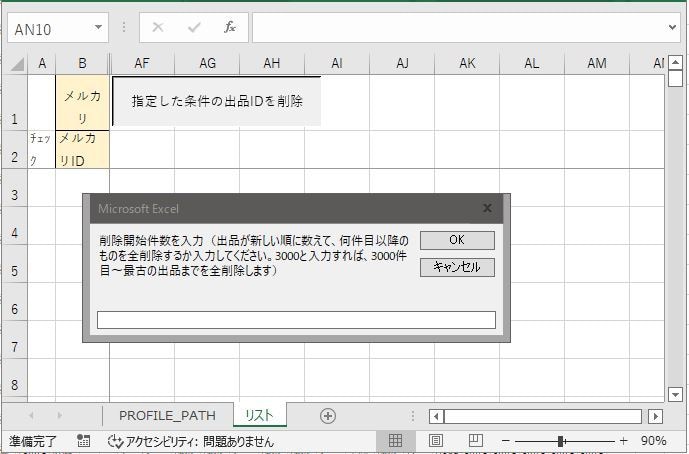The width and height of the screenshot is (689, 454).
Task: Switch to Normal view icon
Action: coord(395,440)
